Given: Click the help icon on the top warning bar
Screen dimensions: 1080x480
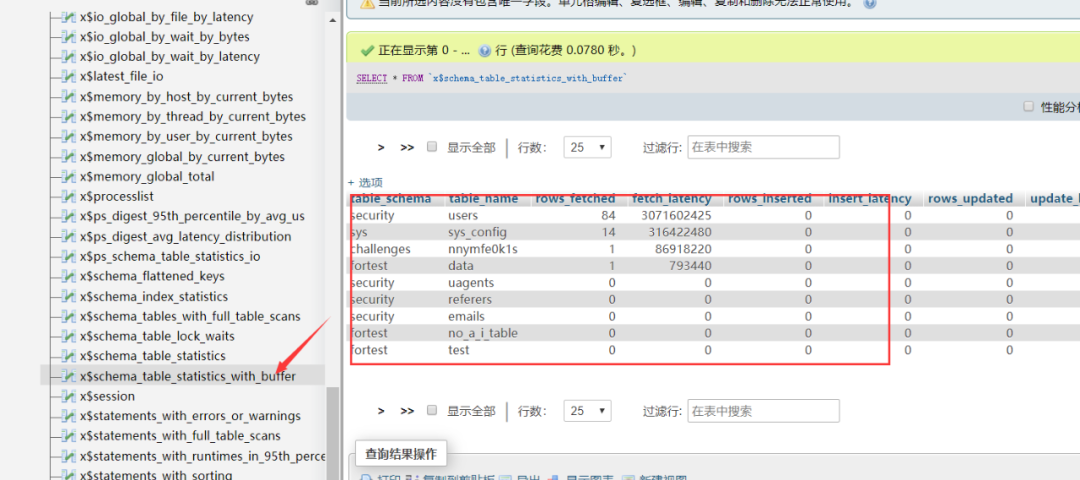Looking at the screenshot, I should coord(870,3).
